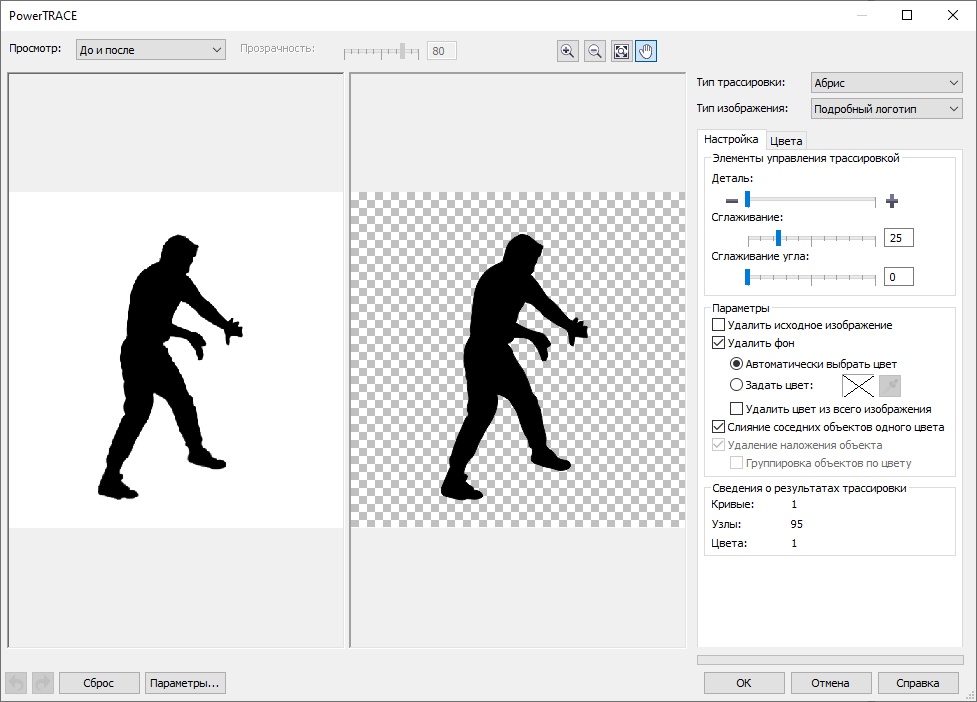
Task: Toggle the Удалить фон checkbox
Action: [718, 343]
